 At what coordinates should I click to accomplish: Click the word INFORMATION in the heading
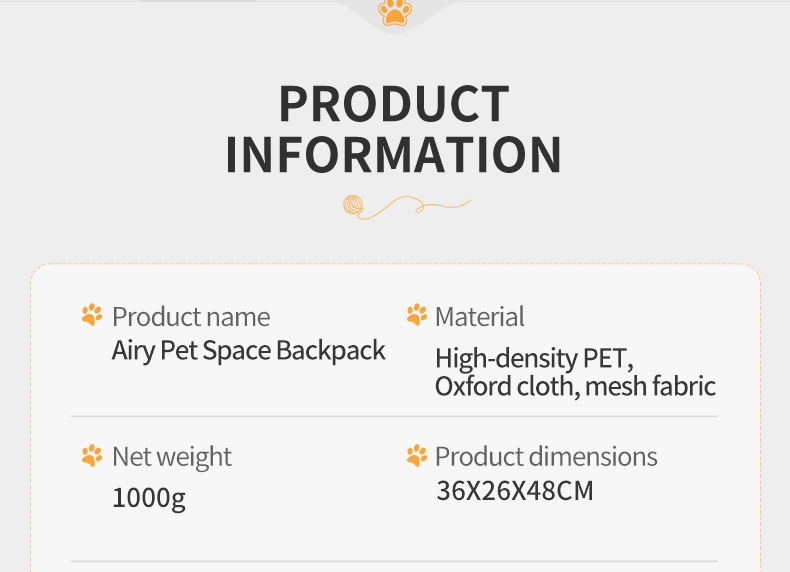click(x=394, y=155)
